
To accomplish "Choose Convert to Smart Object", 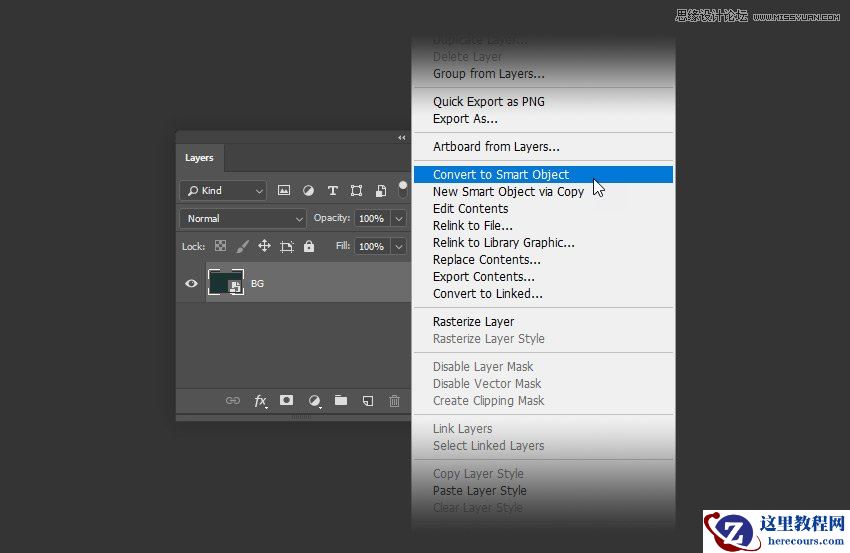I will (543, 175).
